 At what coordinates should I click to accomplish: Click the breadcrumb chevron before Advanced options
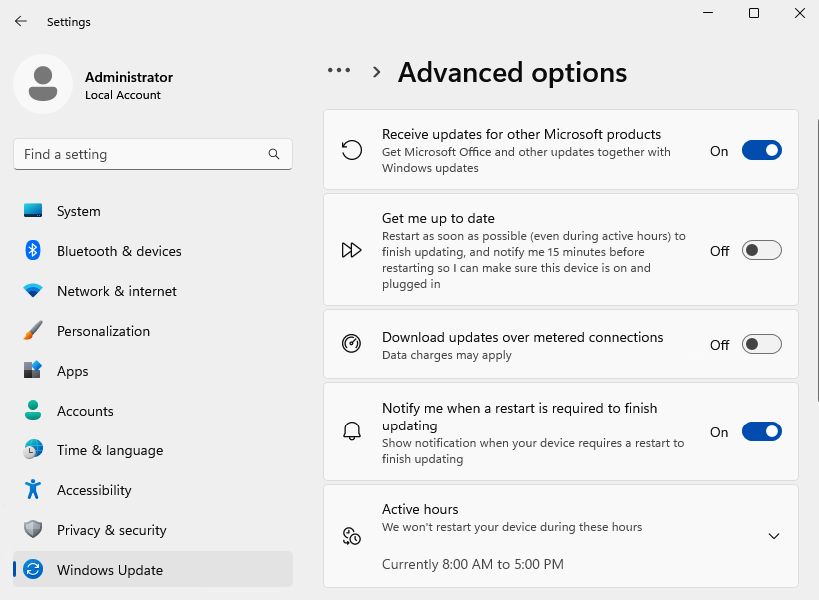tap(377, 71)
